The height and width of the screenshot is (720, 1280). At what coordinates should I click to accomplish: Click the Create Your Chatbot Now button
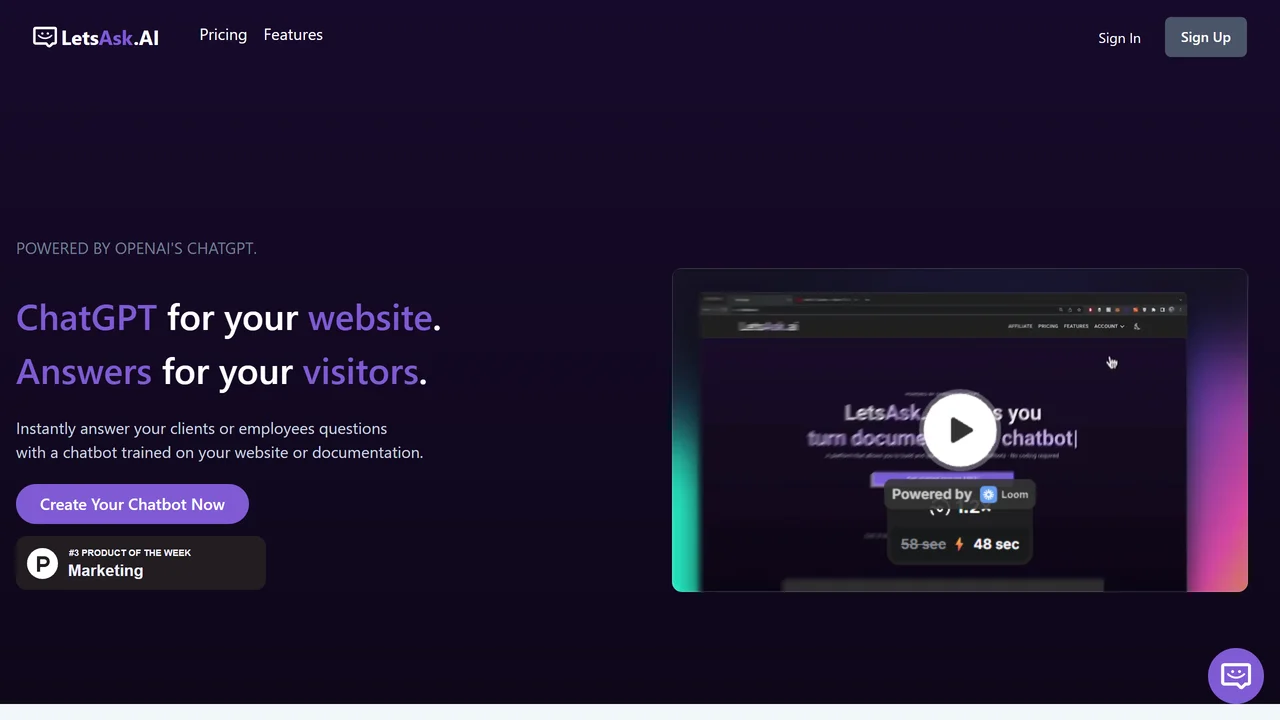(x=132, y=504)
